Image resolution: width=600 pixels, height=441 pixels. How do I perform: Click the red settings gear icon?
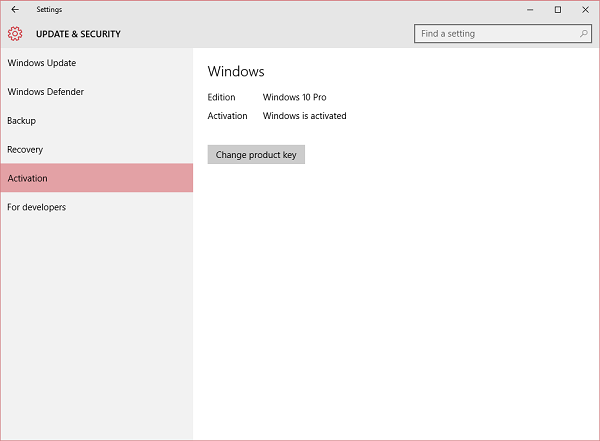coord(15,34)
